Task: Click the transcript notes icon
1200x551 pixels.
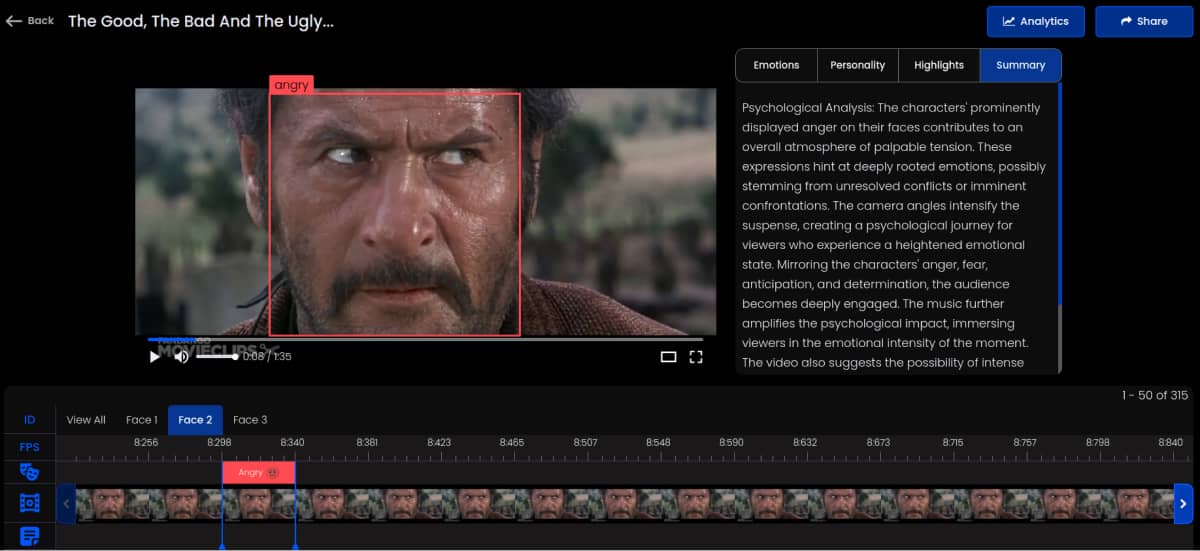Action: pyautogui.click(x=29, y=536)
